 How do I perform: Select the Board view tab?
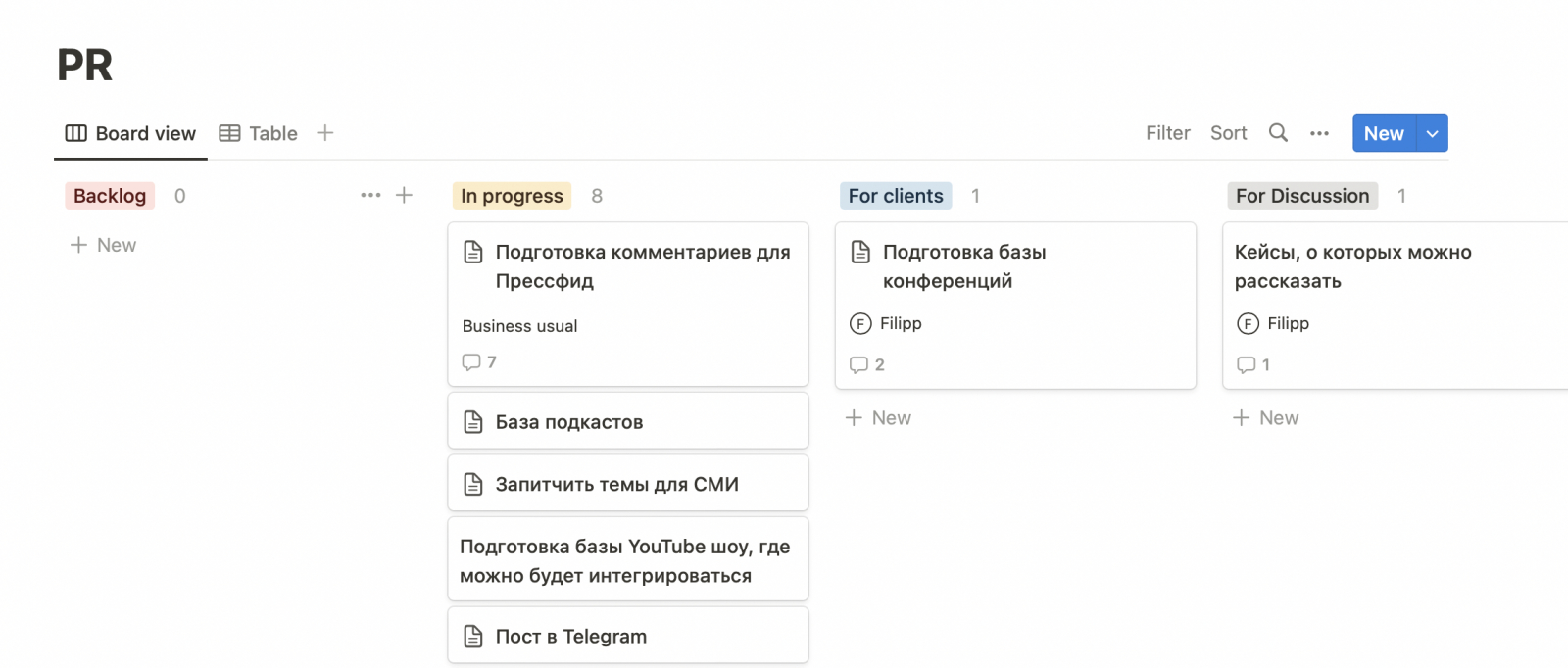tap(131, 133)
